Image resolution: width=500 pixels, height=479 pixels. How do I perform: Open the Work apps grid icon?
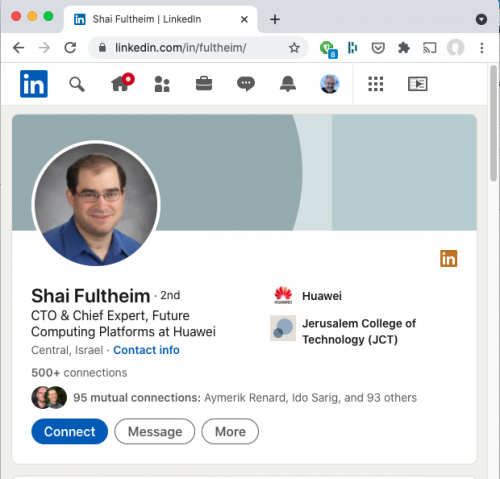[x=376, y=84]
